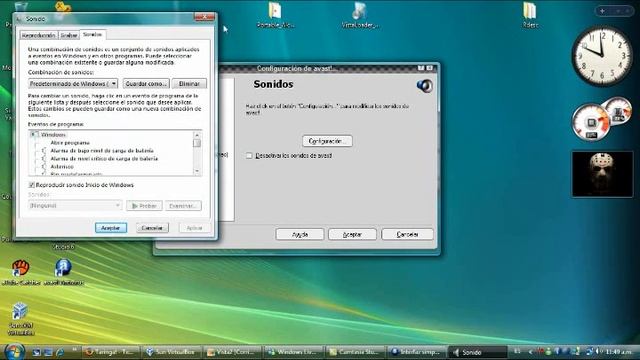The height and width of the screenshot is (360, 640).
Task: Open the red-orange icon left of avast! shortcut
Action: pos(21,272)
